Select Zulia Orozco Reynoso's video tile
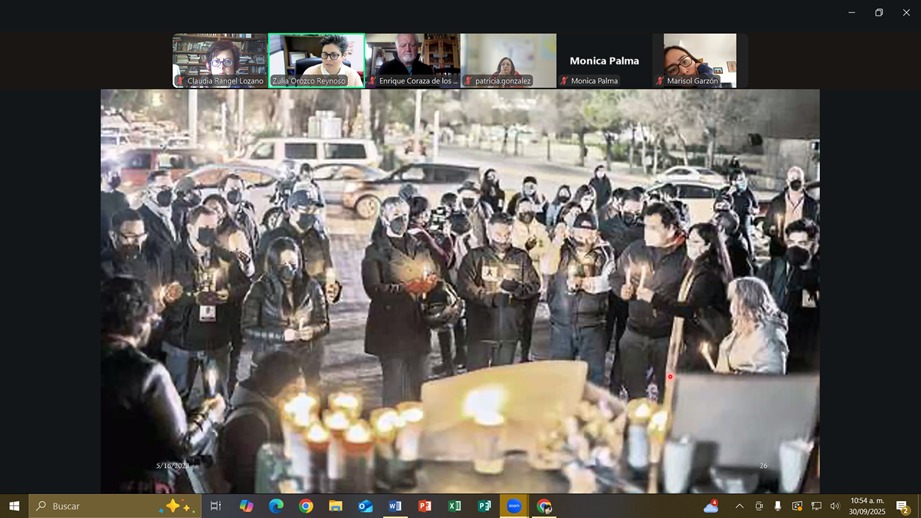This screenshot has width=921, height=518. pos(316,60)
